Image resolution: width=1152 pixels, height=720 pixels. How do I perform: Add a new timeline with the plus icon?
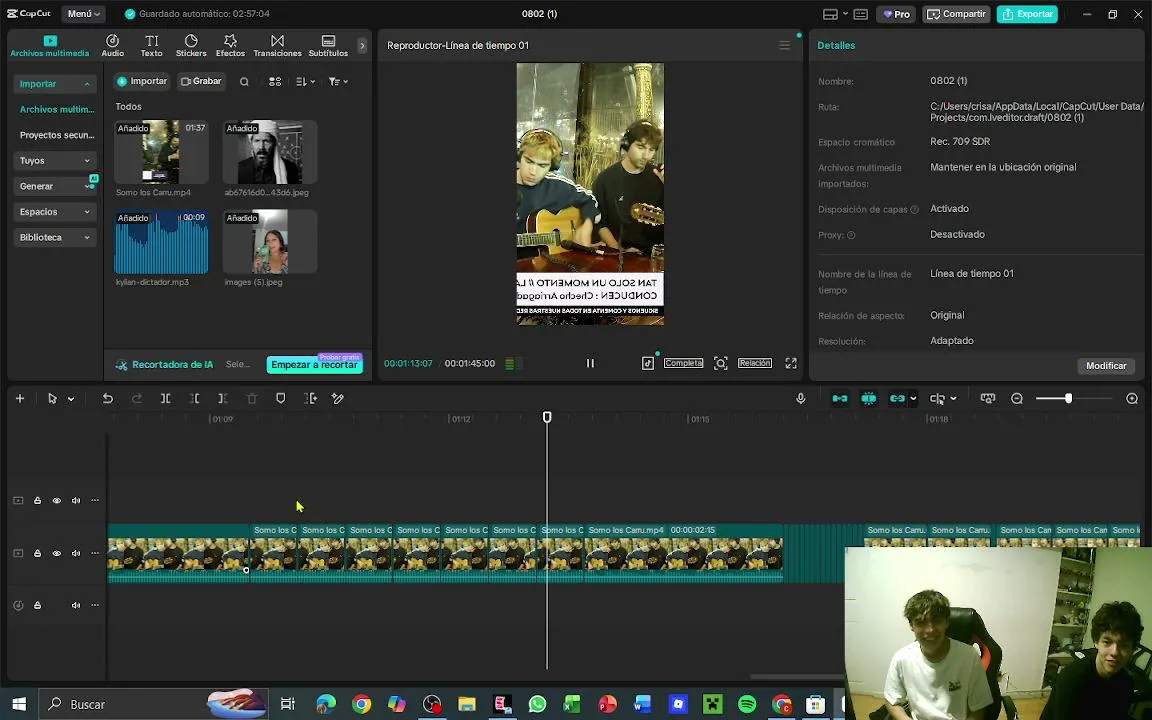tap(20, 398)
